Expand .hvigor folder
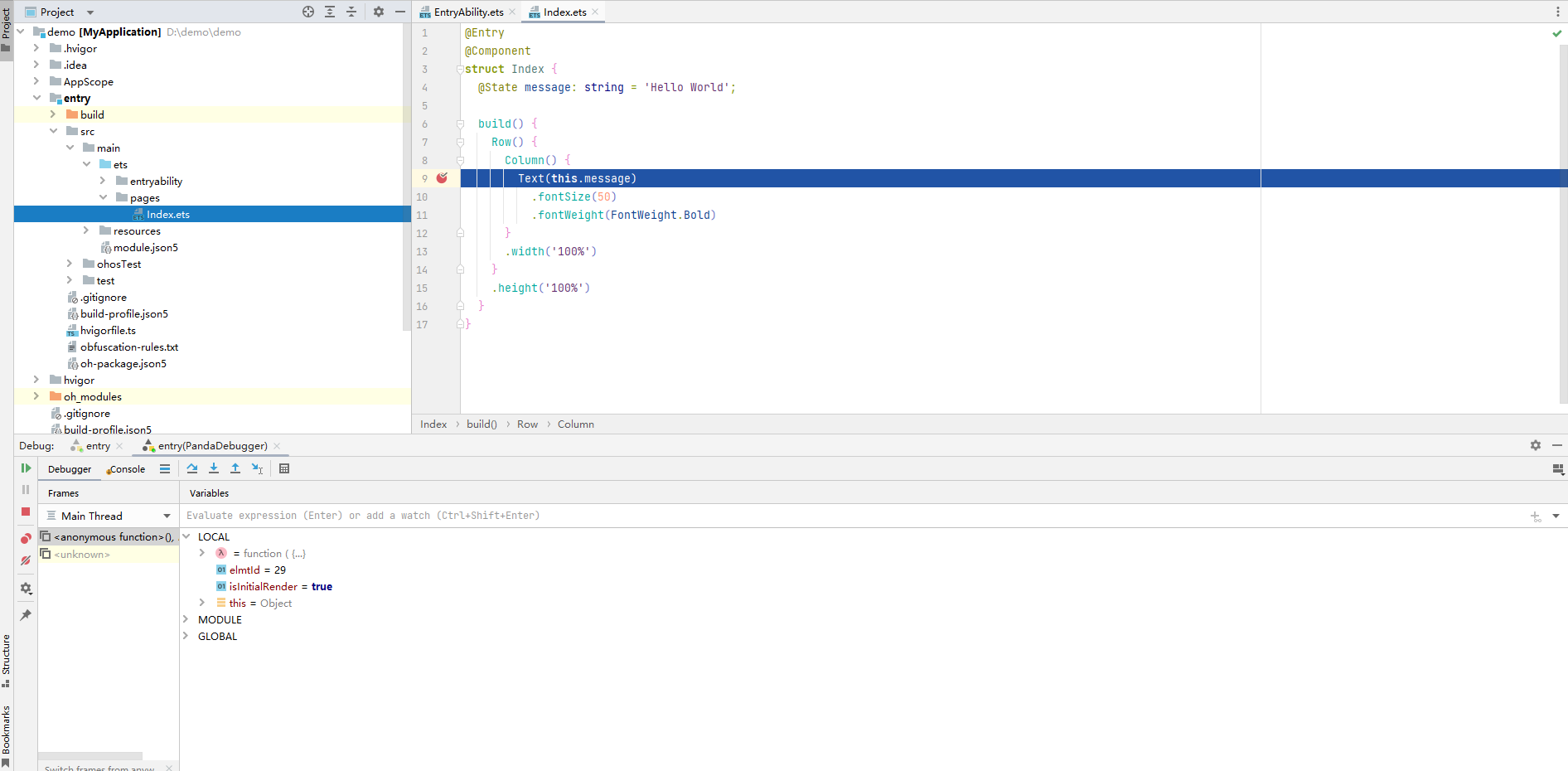 36,48
